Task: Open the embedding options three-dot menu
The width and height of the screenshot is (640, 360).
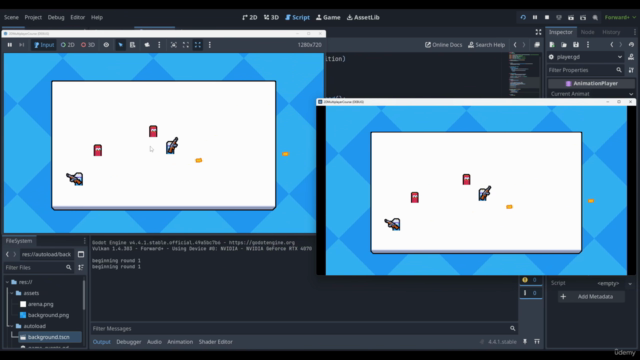Action: click(x=210, y=45)
